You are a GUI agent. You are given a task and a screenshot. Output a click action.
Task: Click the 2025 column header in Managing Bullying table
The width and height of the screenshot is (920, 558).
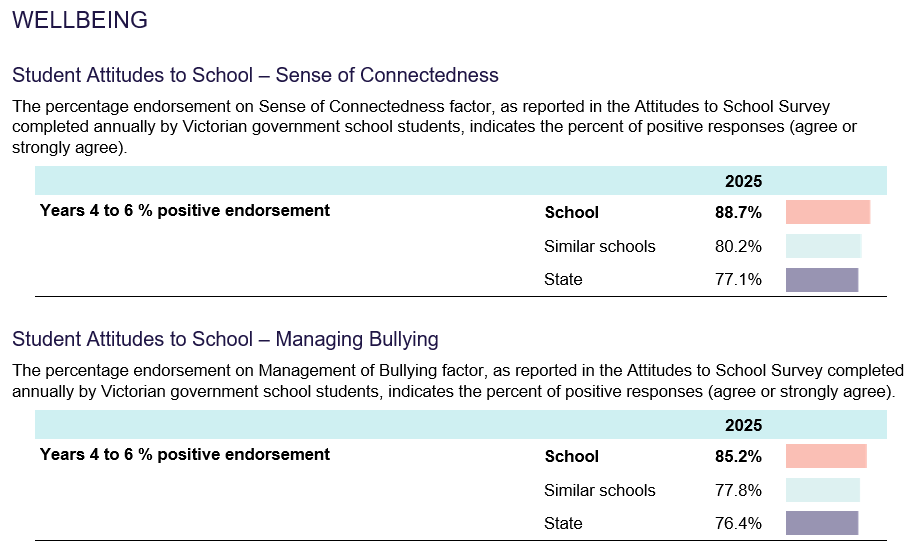click(743, 425)
